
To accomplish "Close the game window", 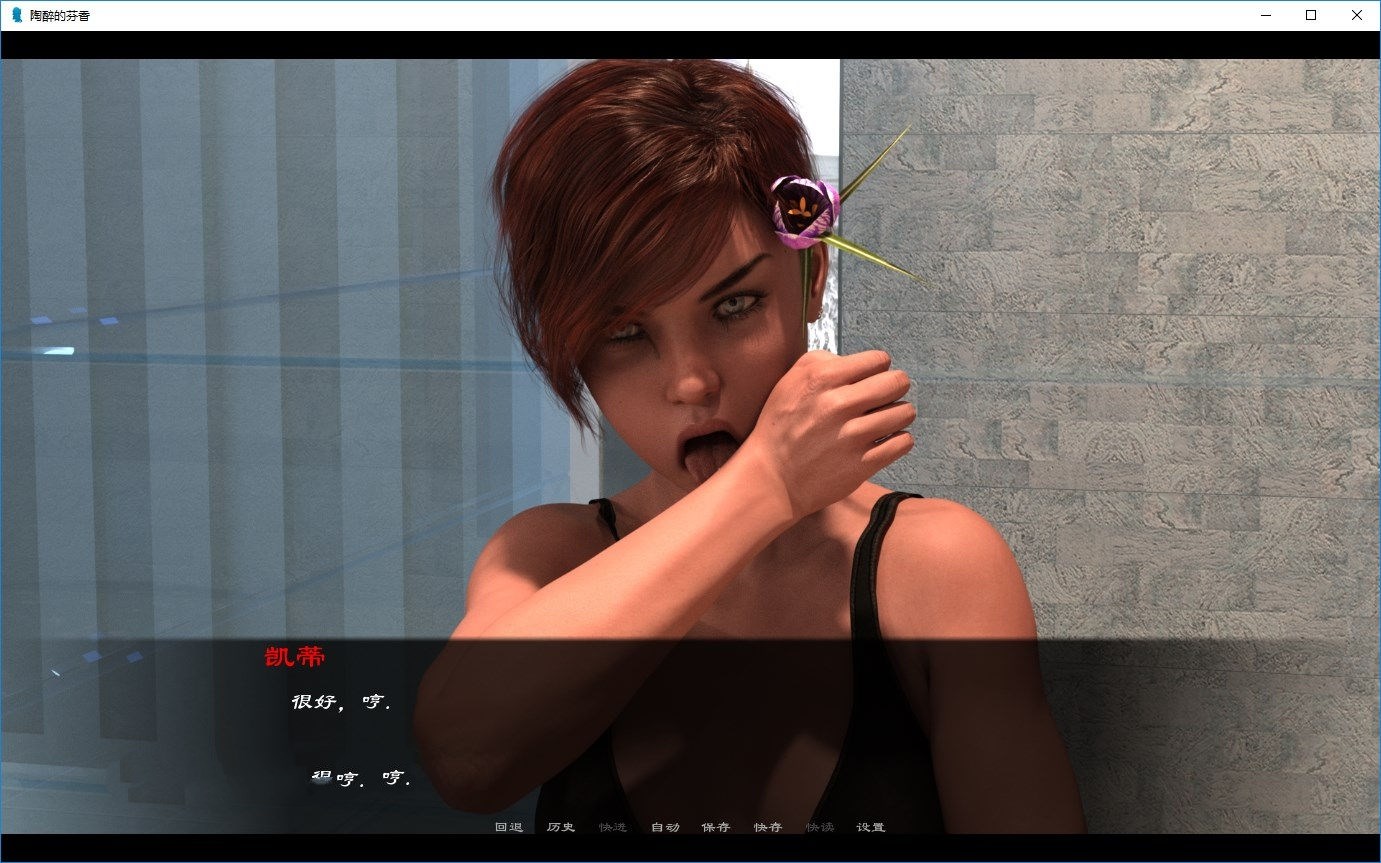I will (x=1357, y=15).
